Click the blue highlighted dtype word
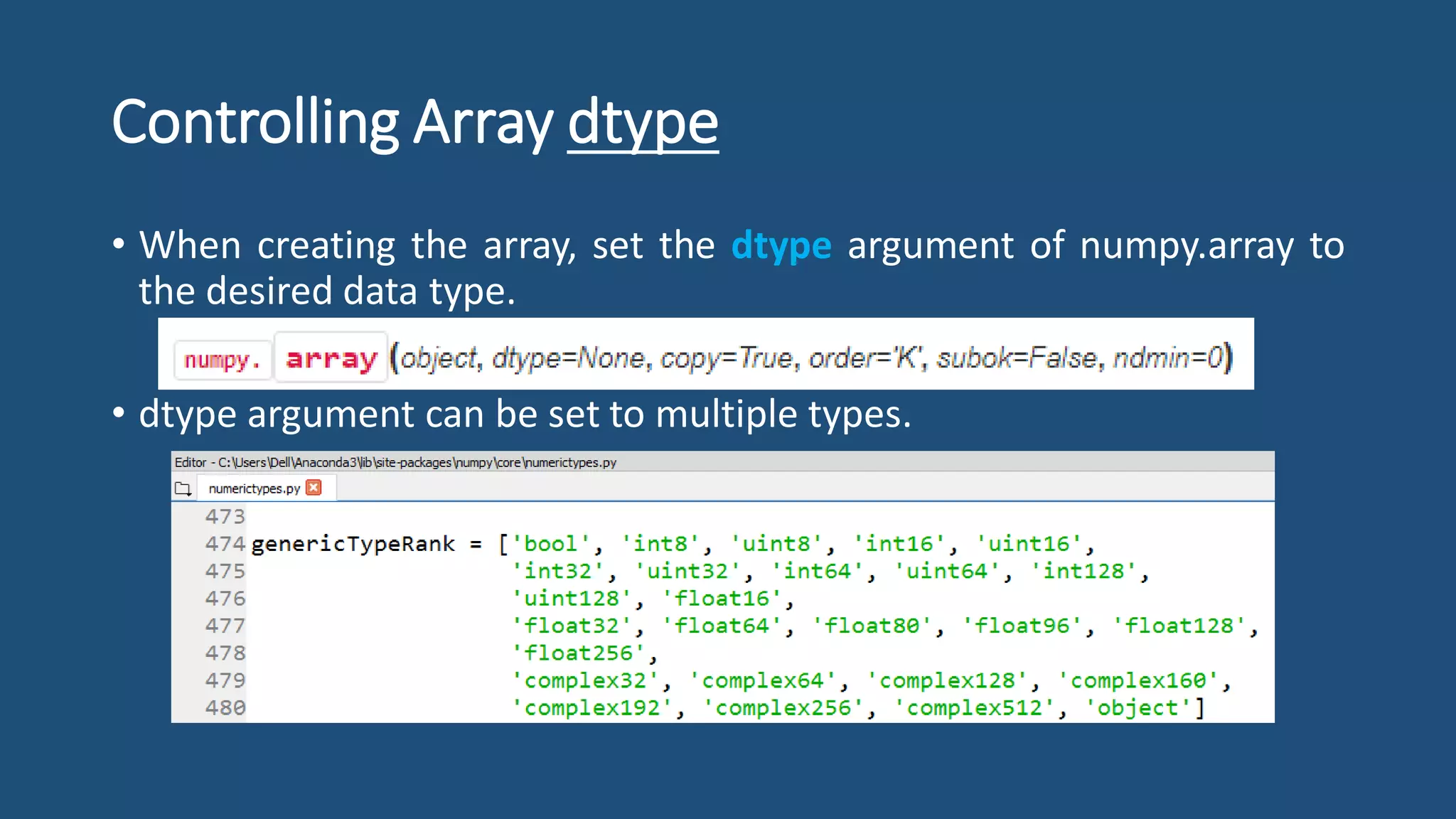This screenshot has height=819, width=1456. click(781, 246)
